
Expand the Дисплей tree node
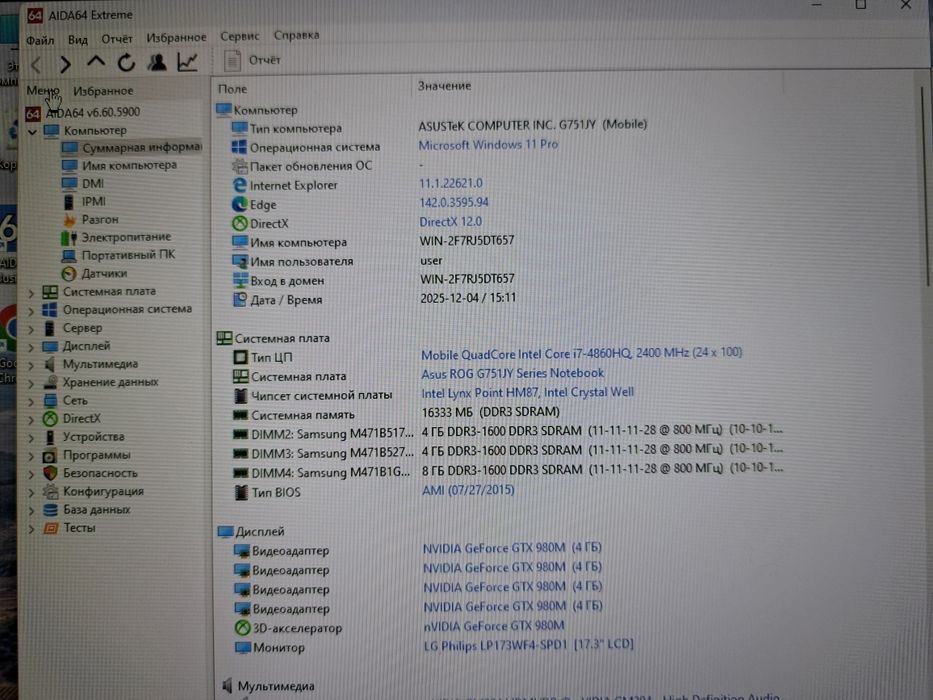(32, 347)
